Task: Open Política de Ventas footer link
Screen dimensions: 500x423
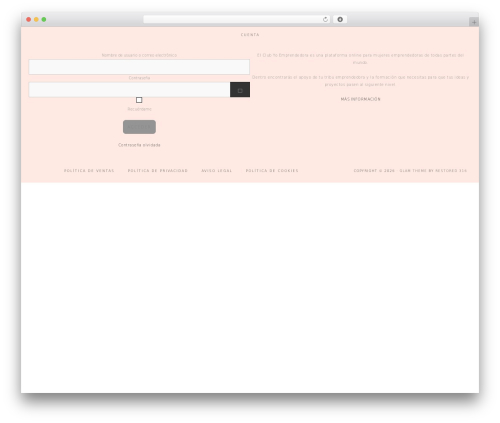Action: [x=89, y=171]
